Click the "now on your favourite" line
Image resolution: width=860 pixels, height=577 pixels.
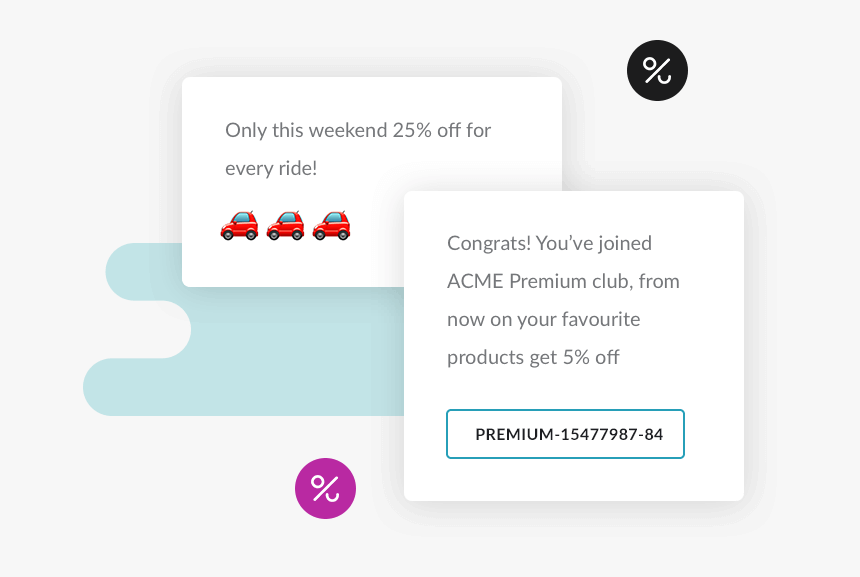tap(543, 319)
